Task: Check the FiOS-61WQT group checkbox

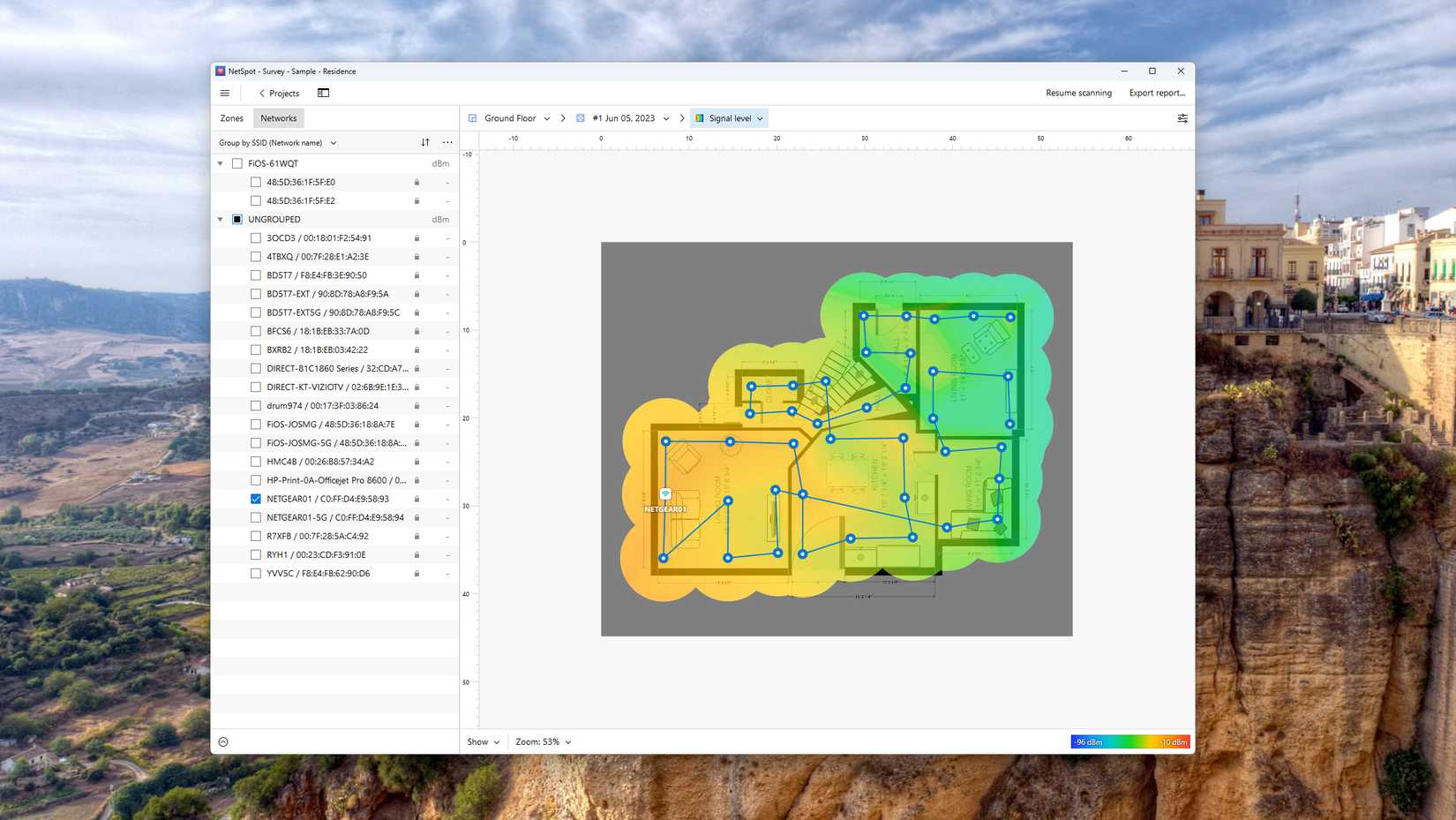Action: tap(237, 163)
